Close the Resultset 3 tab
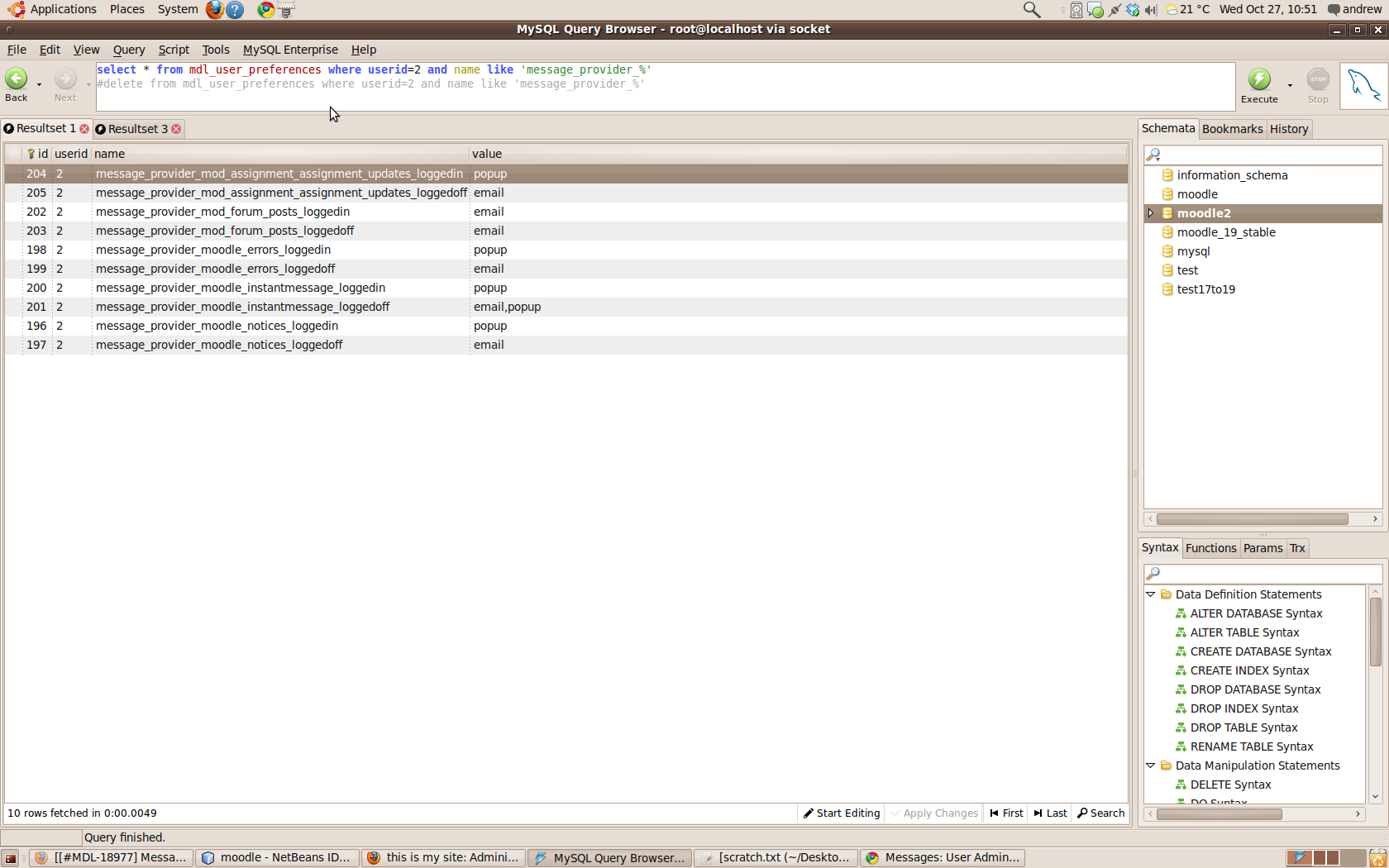The height and width of the screenshot is (868, 1389). point(176,129)
